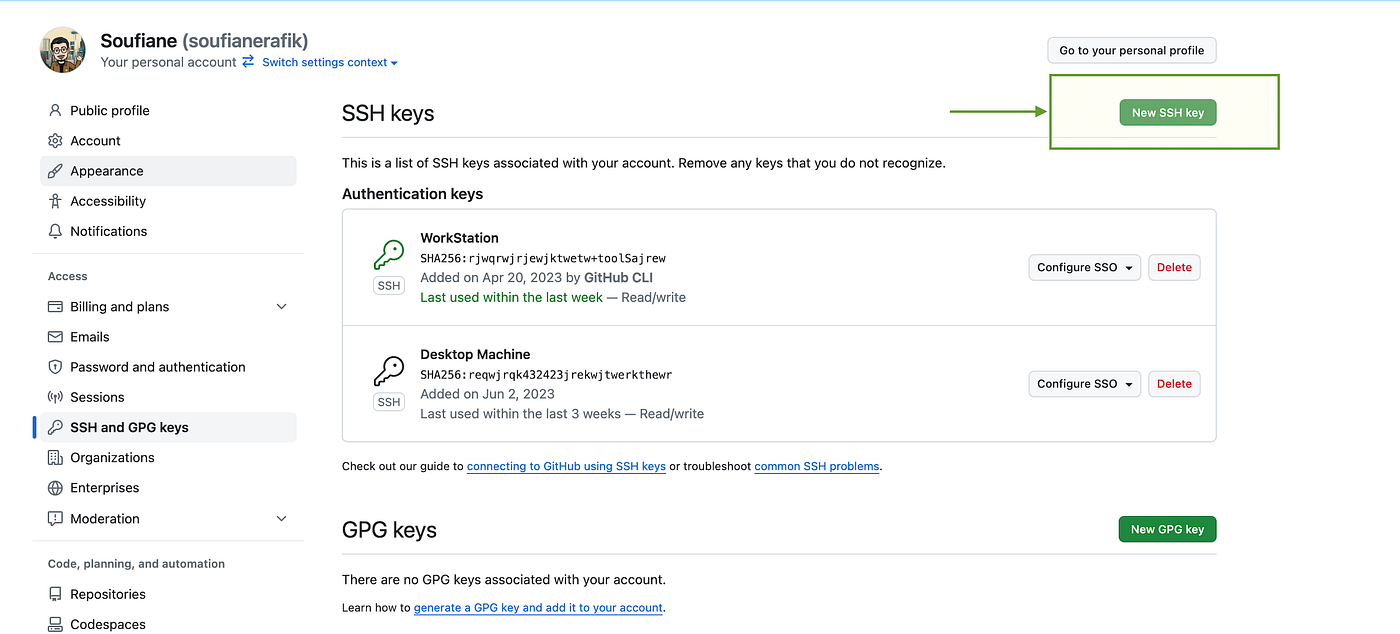The height and width of the screenshot is (634, 1400).
Task: Click the New SSH key button
Action: pyautogui.click(x=1167, y=113)
